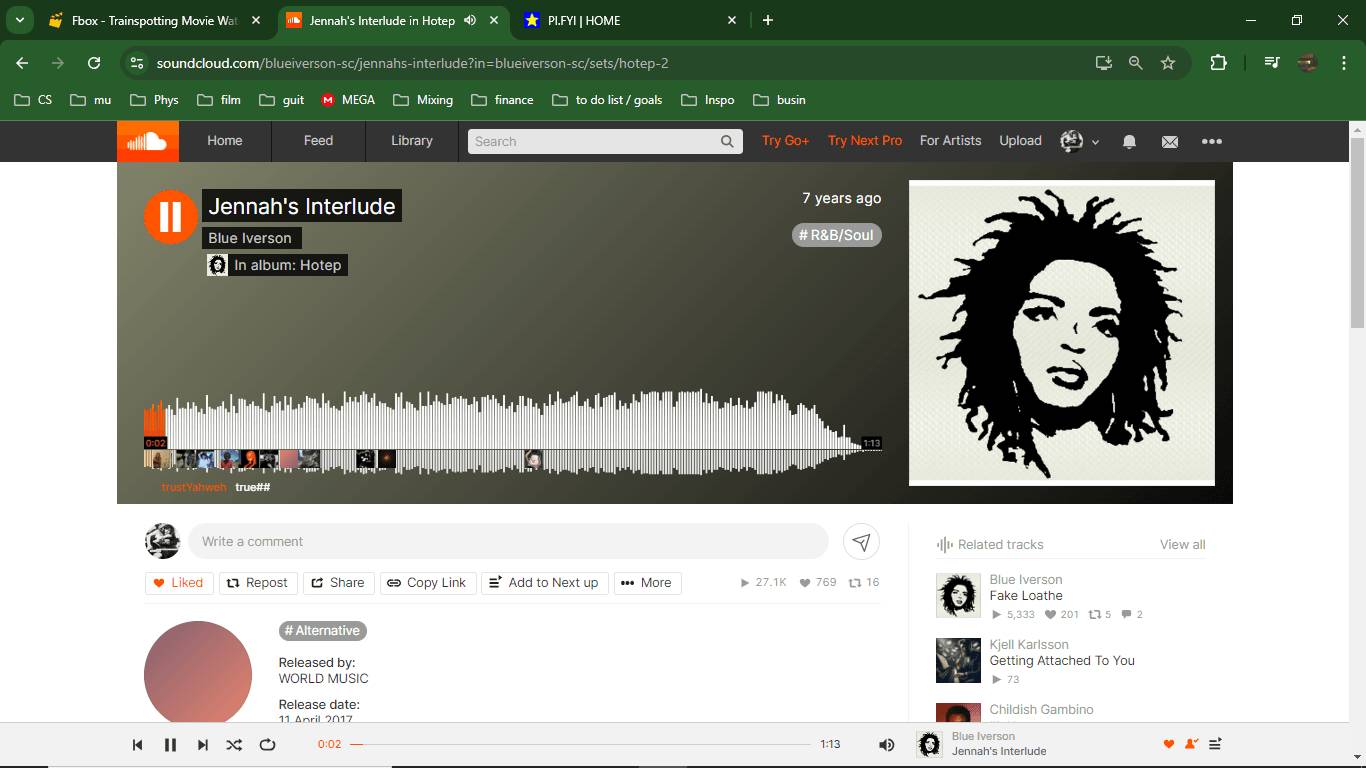Open the More options button below comments
The height and width of the screenshot is (768, 1366).
pyautogui.click(x=647, y=583)
